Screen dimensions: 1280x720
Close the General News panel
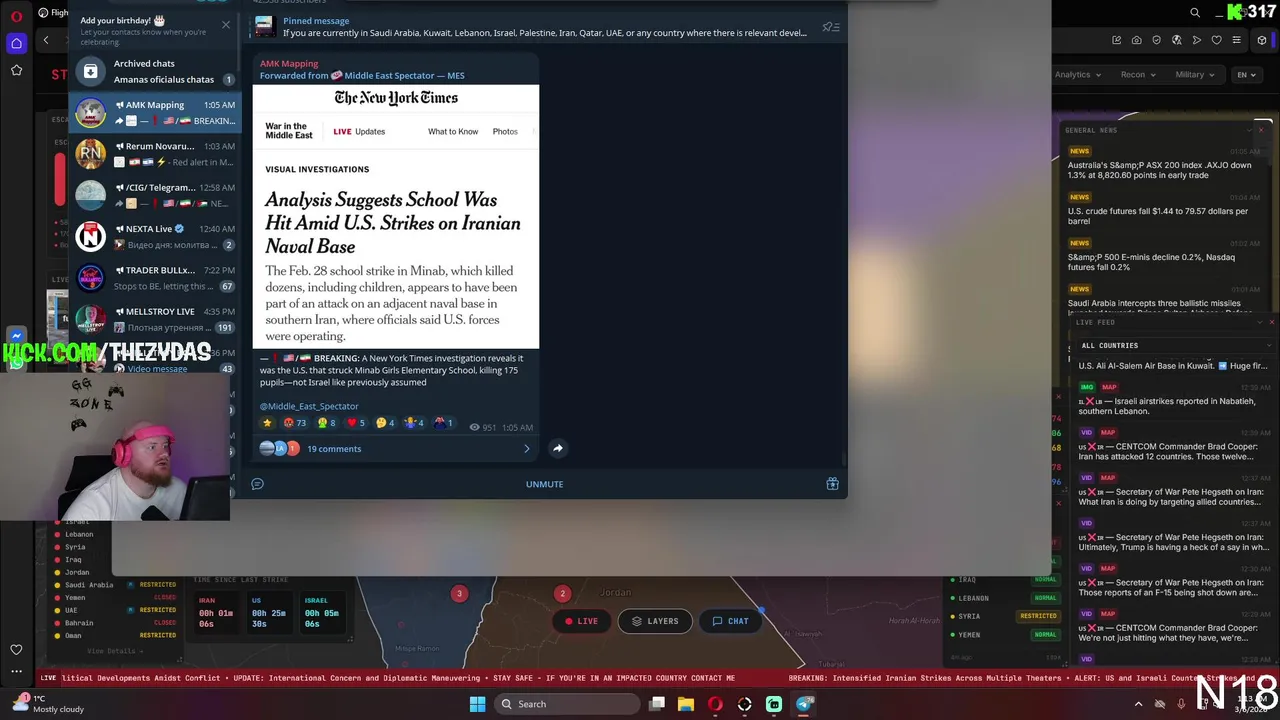pyautogui.click(x=1261, y=130)
